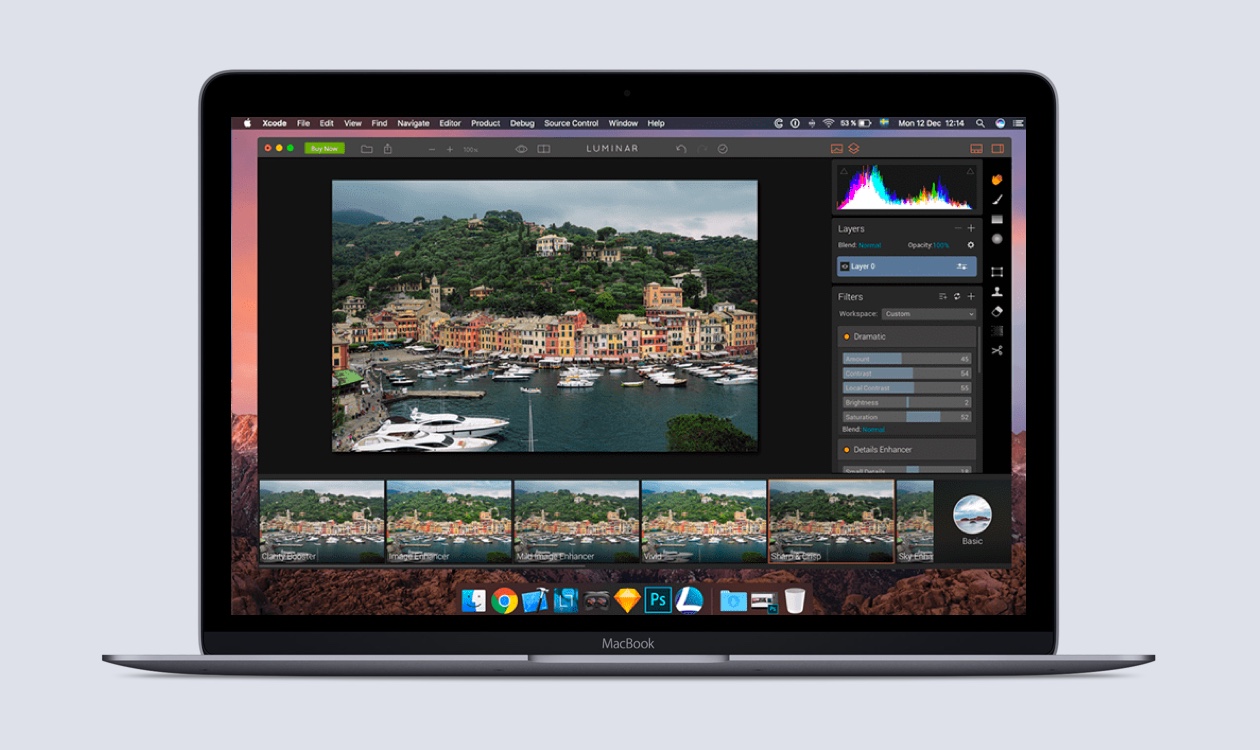
Task: Click the 100% zoom level
Action: point(470,150)
